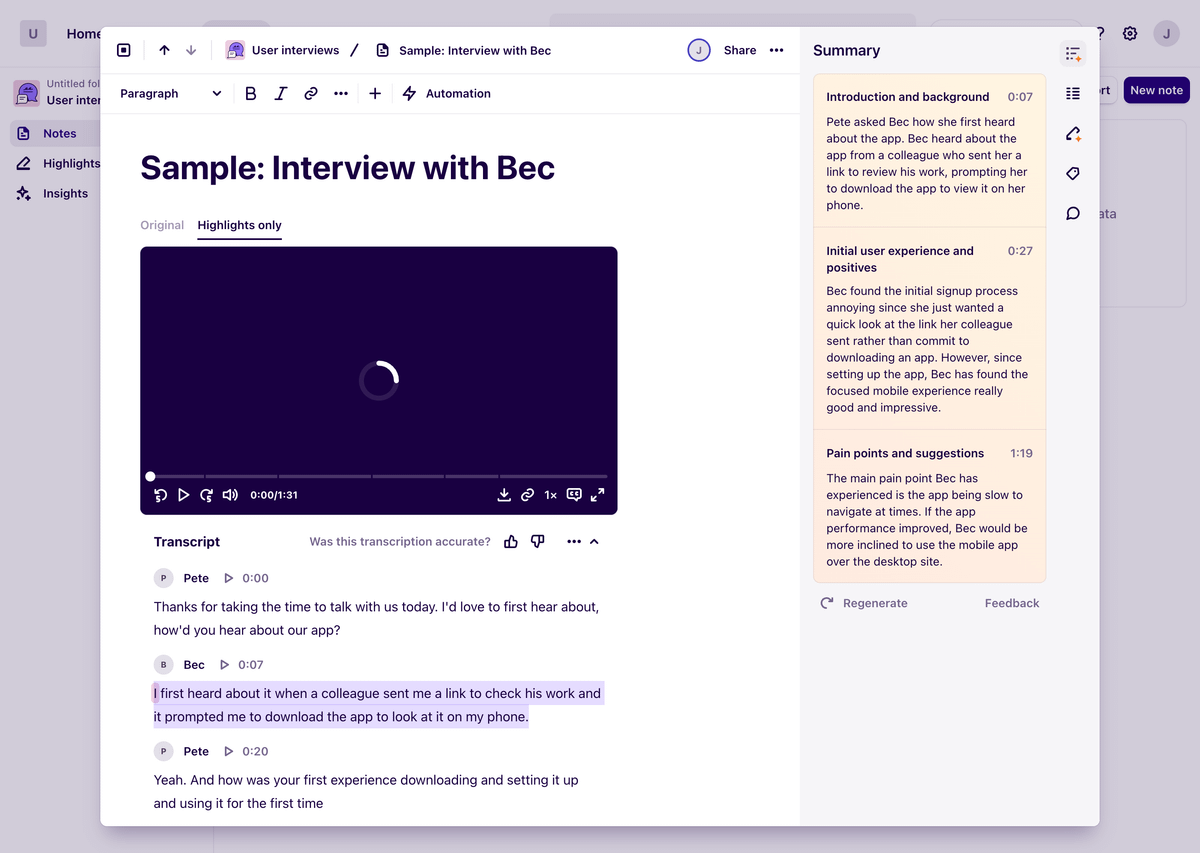Image resolution: width=1200 pixels, height=853 pixels.
Task: Click the Italic formatting icon
Action: (281, 94)
